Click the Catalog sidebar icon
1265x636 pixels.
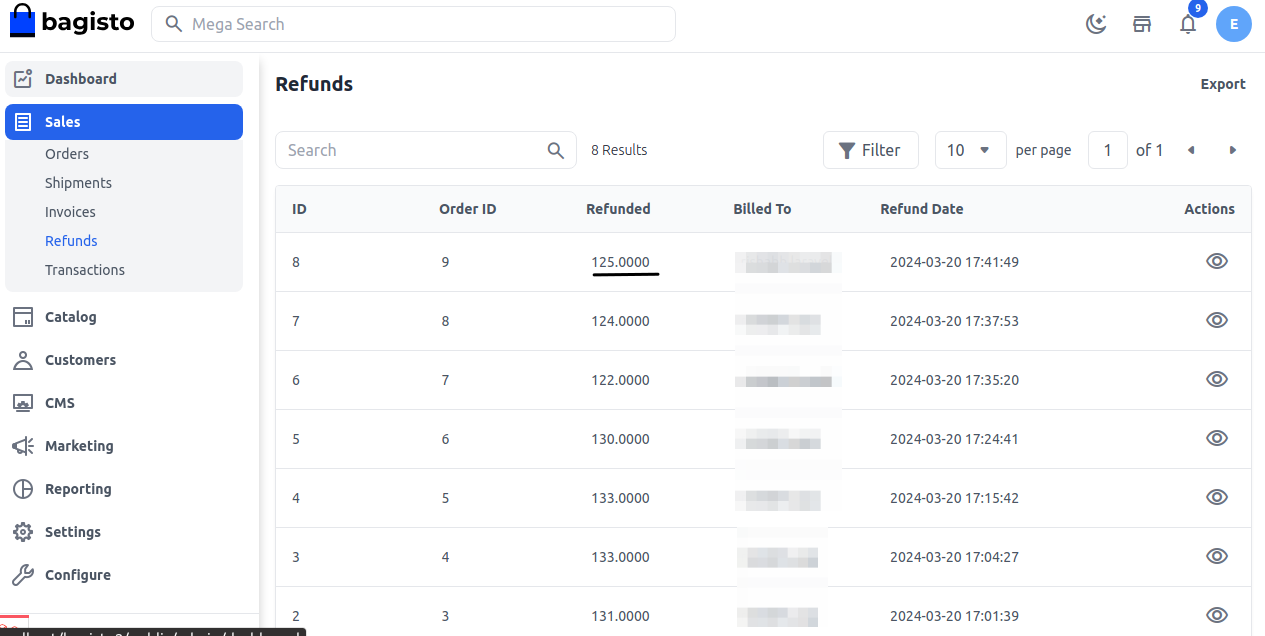pyautogui.click(x=22, y=317)
